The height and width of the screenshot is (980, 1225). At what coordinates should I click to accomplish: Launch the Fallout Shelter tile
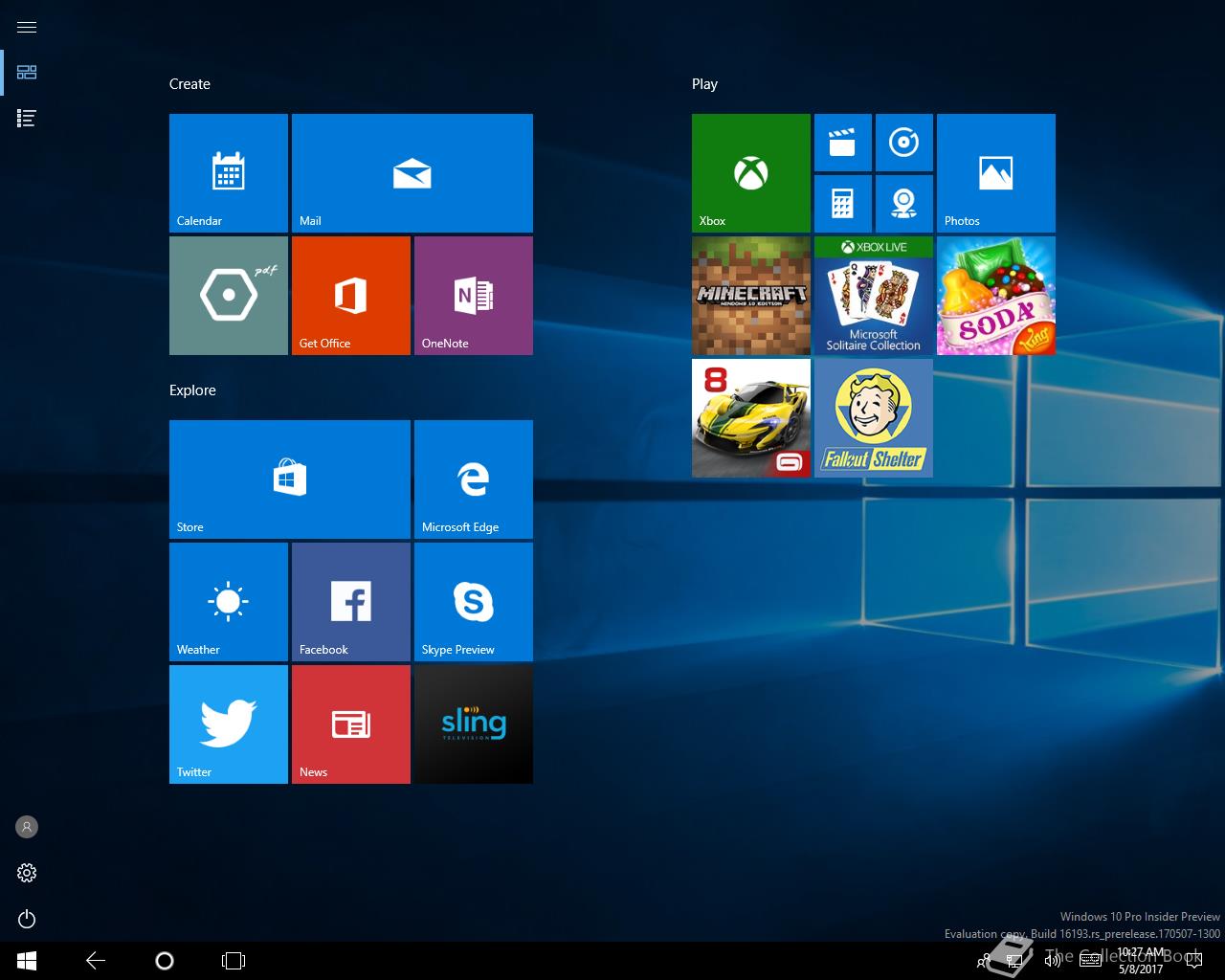[x=874, y=418]
